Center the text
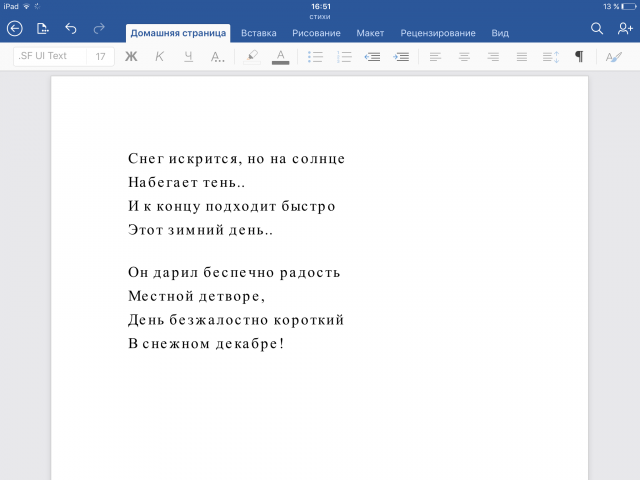 pos(464,56)
